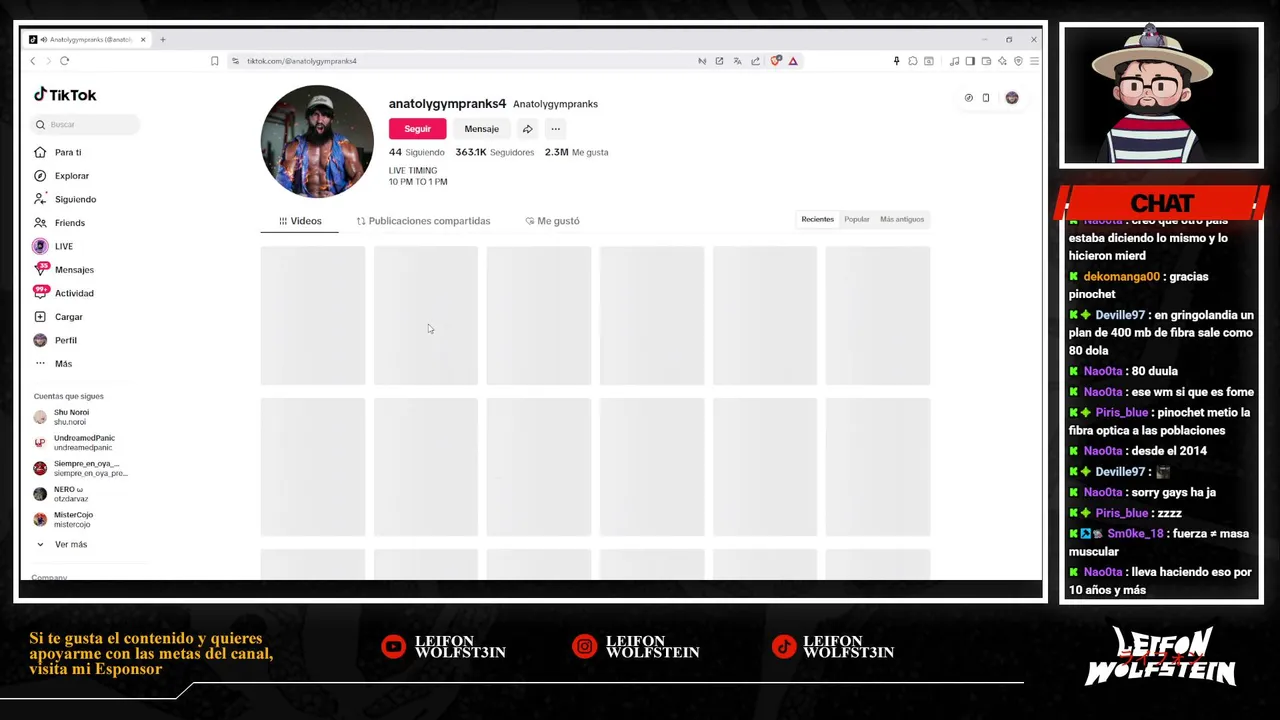The image size is (1280, 720).
Task: Click 2.3M Me gusta text
Action: (576, 152)
